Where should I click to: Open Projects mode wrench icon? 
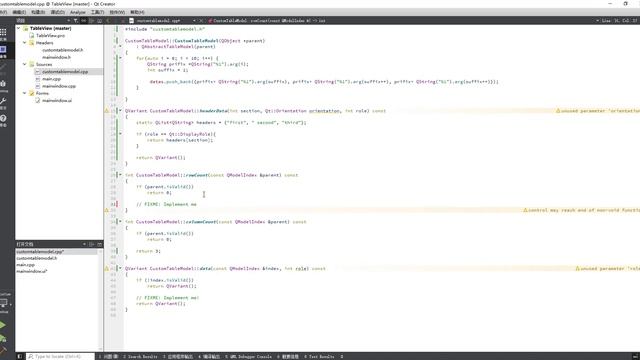pos(3,102)
